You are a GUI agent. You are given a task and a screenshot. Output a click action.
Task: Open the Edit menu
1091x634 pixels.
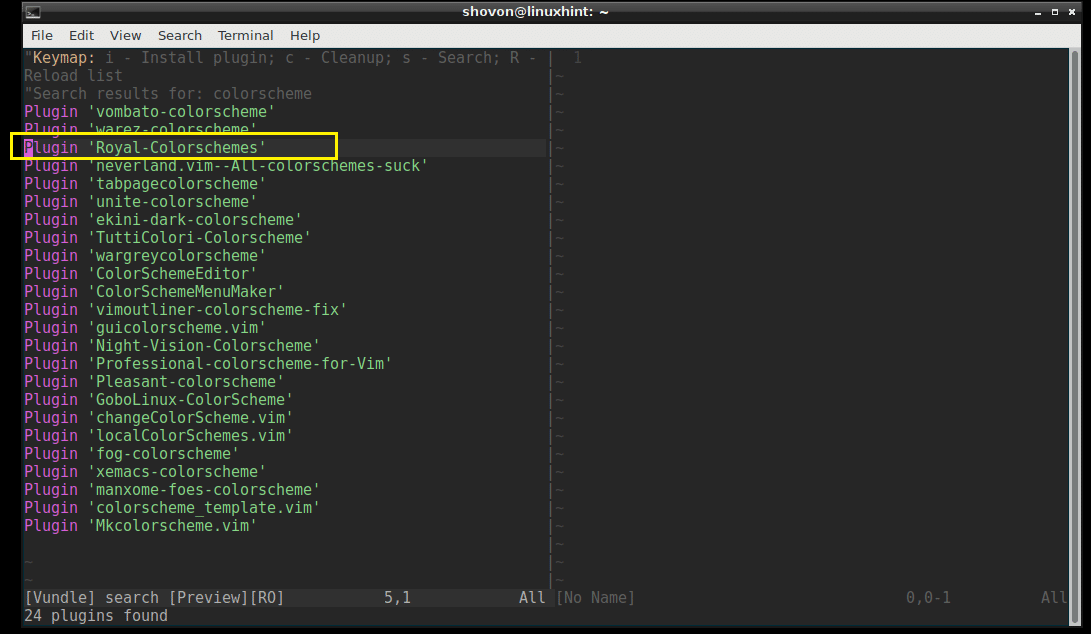point(81,35)
